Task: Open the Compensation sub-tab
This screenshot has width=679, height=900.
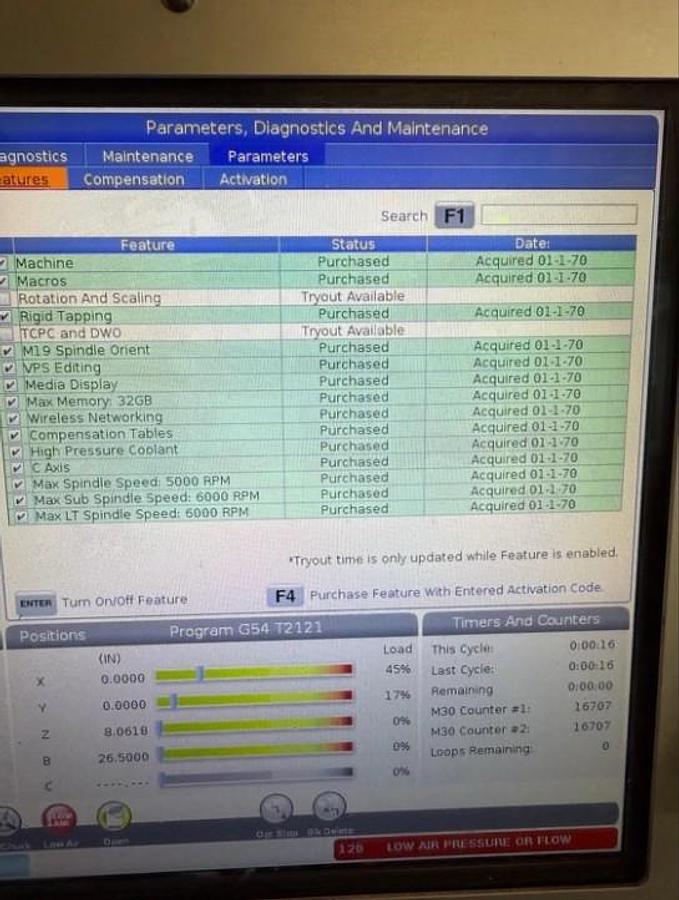Action: tap(133, 180)
